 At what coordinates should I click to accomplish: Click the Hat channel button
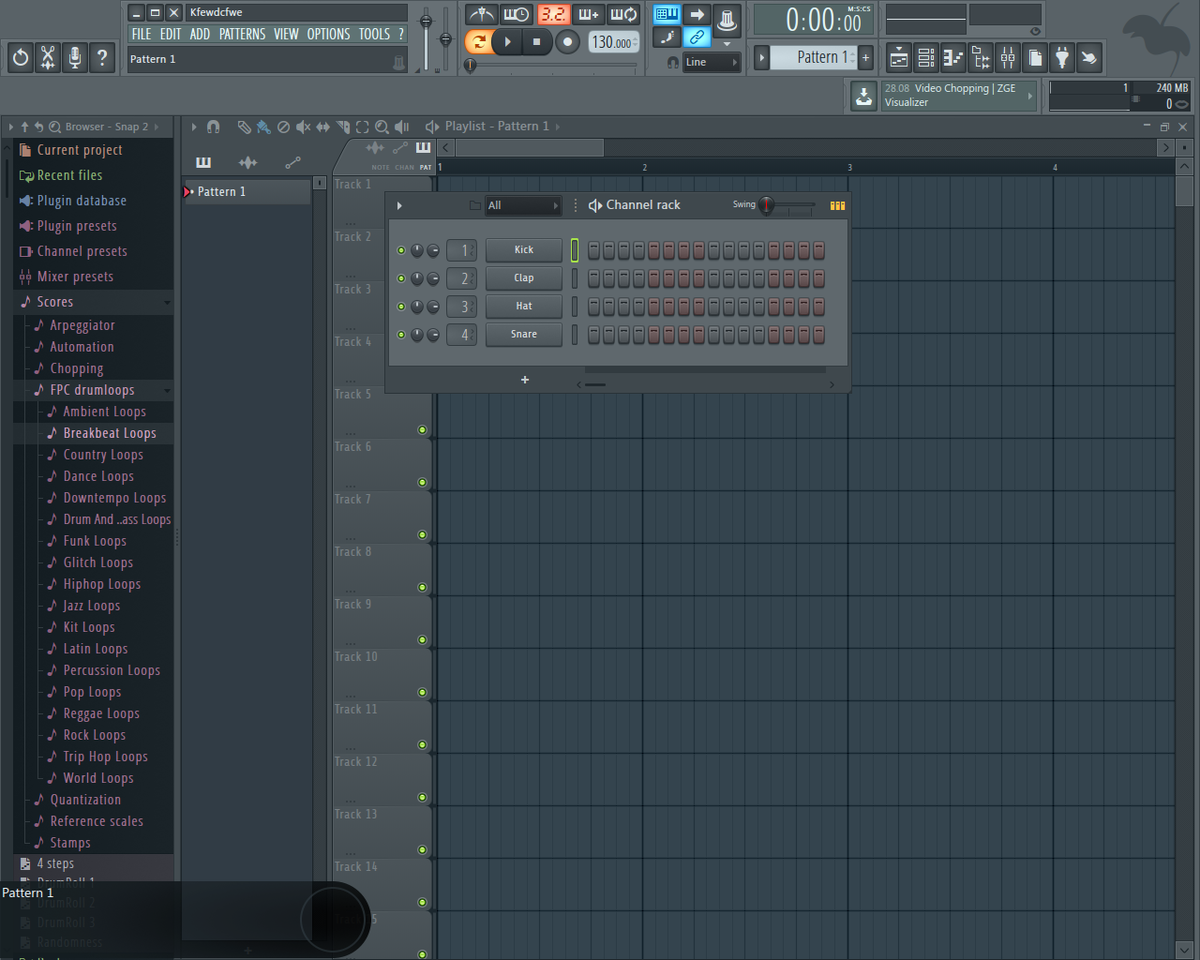click(x=524, y=306)
